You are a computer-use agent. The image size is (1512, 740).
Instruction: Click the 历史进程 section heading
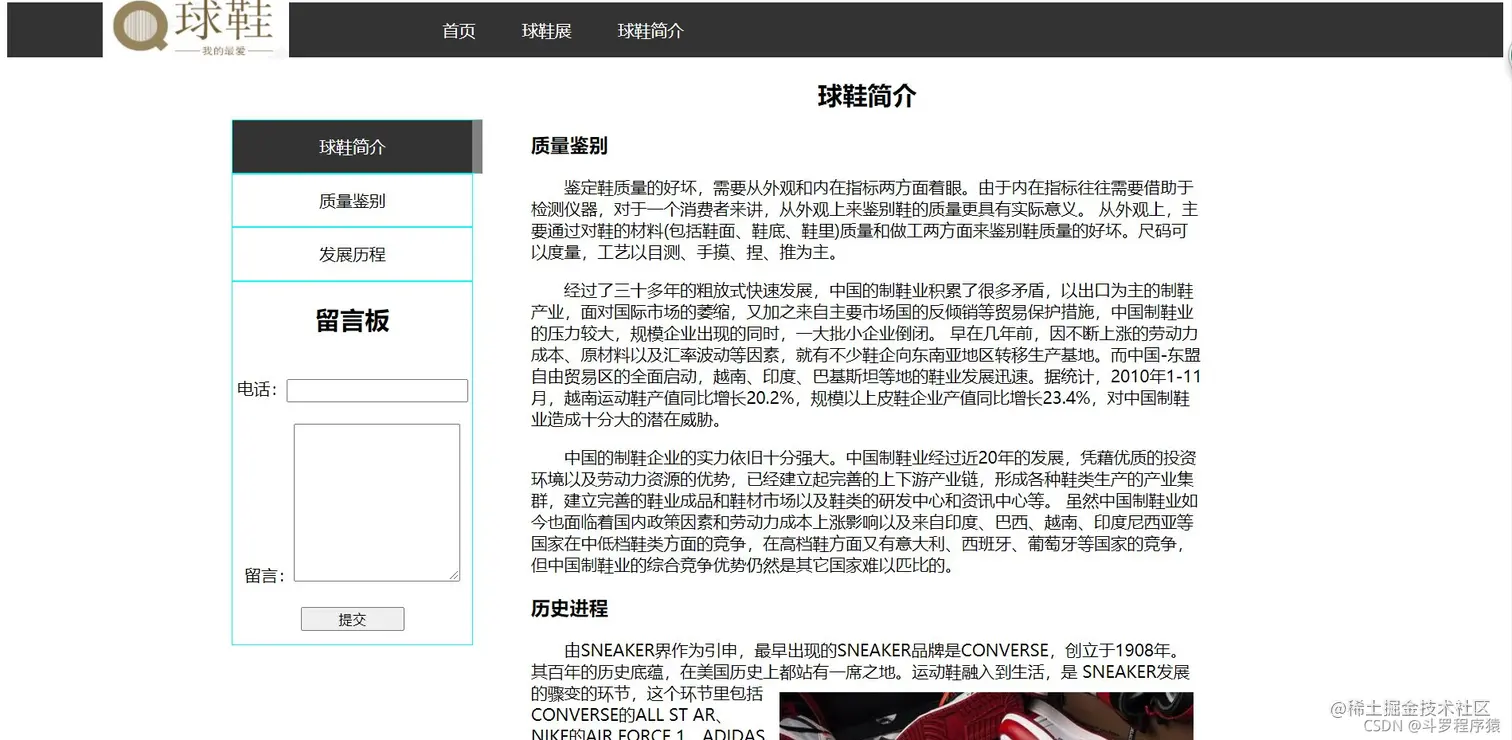tap(568, 608)
